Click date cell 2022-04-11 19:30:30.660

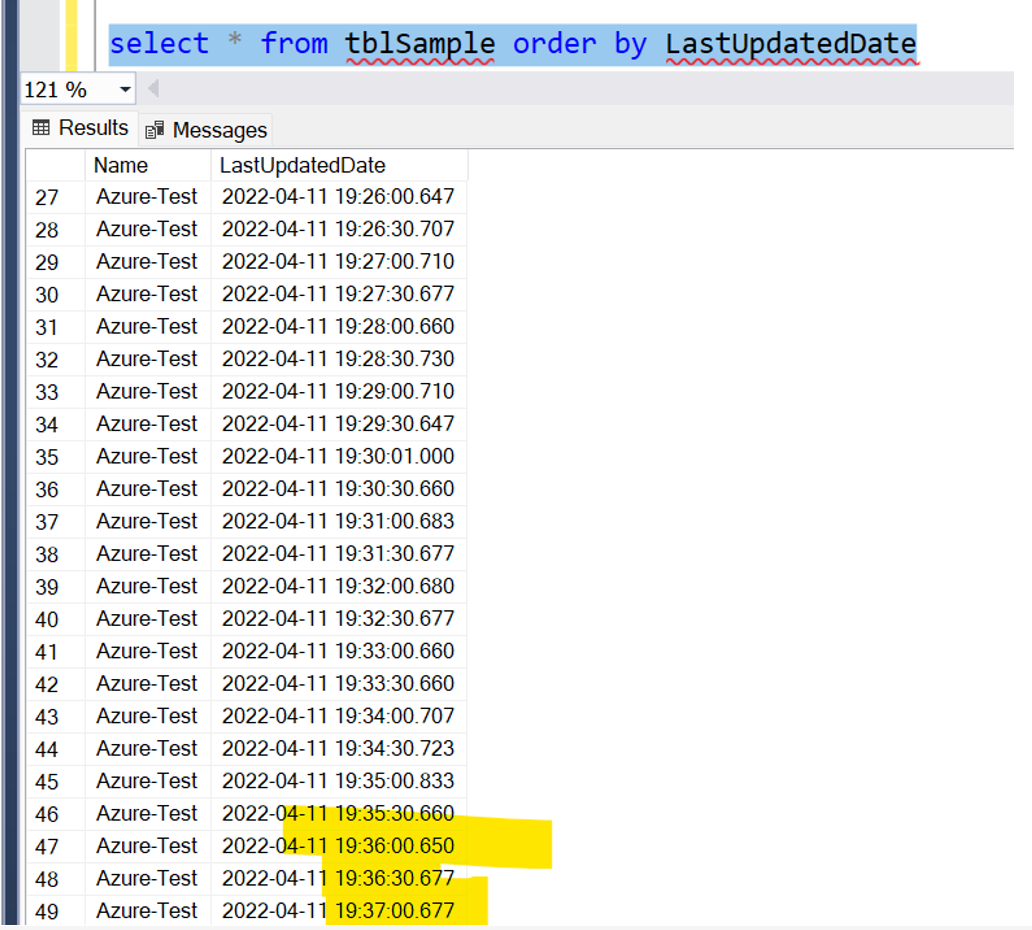[x=339, y=489]
